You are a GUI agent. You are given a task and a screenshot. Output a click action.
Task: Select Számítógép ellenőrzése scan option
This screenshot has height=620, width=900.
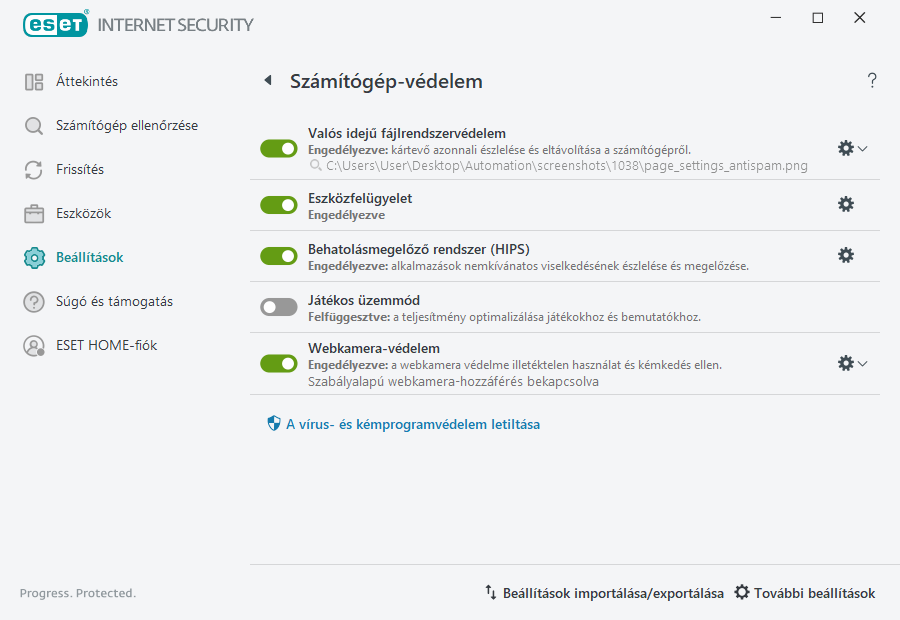(x=115, y=127)
